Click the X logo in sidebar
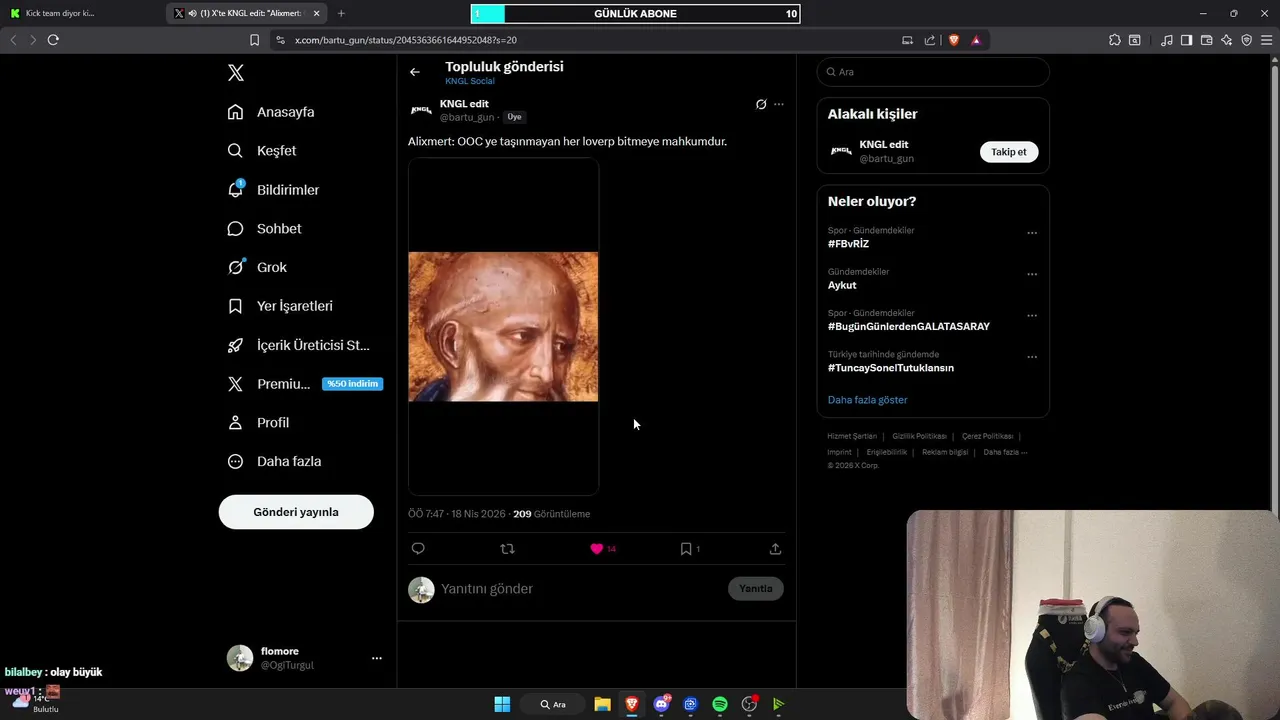The width and height of the screenshot is (1280, 720). point(236,73)
